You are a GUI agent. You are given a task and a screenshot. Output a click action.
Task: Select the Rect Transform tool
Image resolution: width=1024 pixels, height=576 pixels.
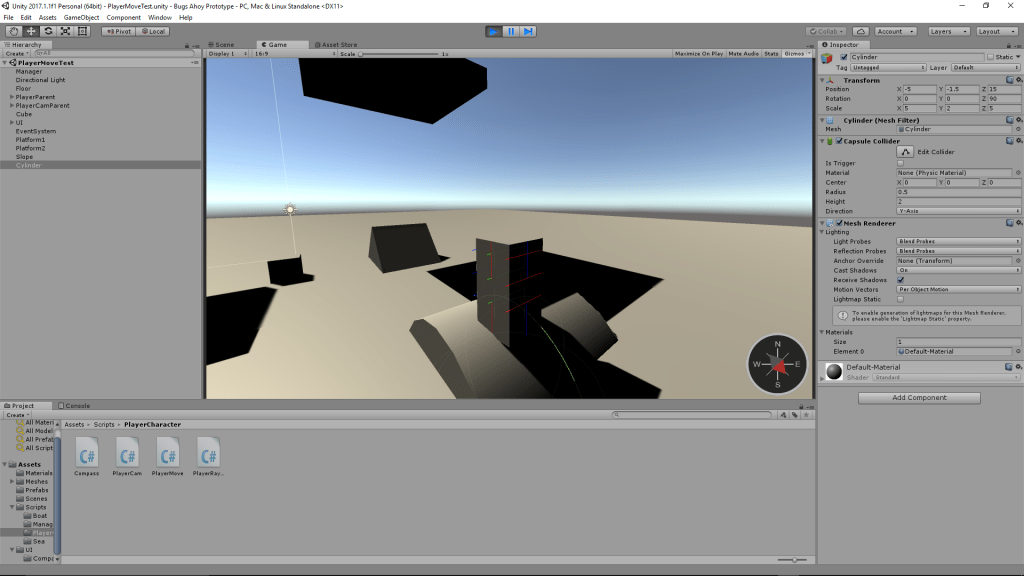point(82,31)
